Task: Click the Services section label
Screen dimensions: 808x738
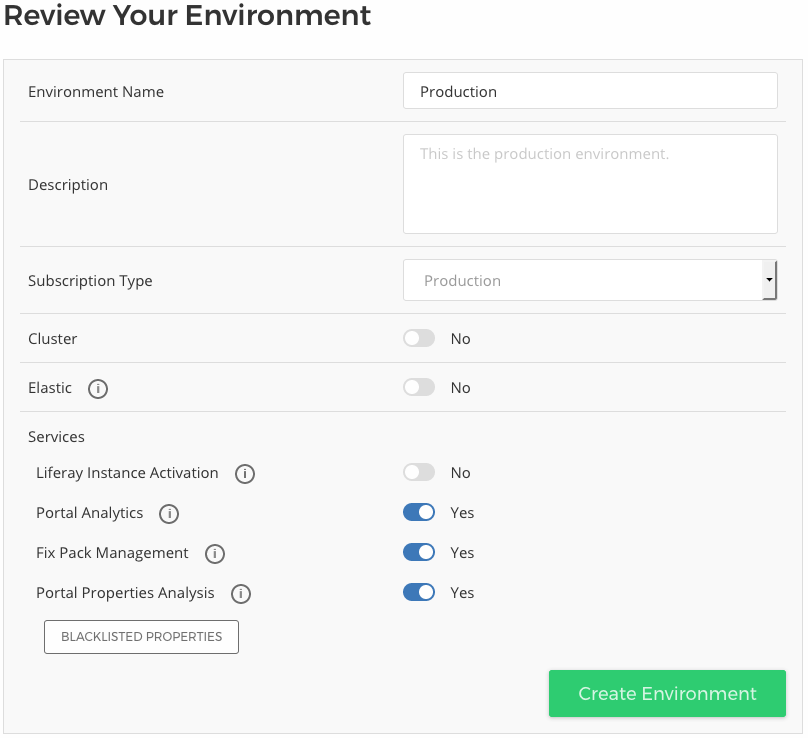Action: [x=56, y=437]
